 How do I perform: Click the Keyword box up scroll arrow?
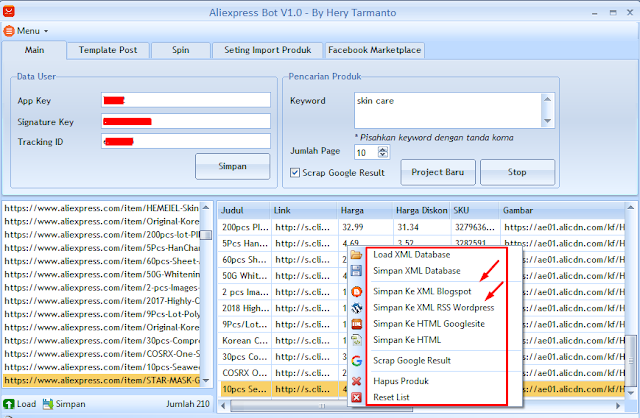(x=548, y=99)
